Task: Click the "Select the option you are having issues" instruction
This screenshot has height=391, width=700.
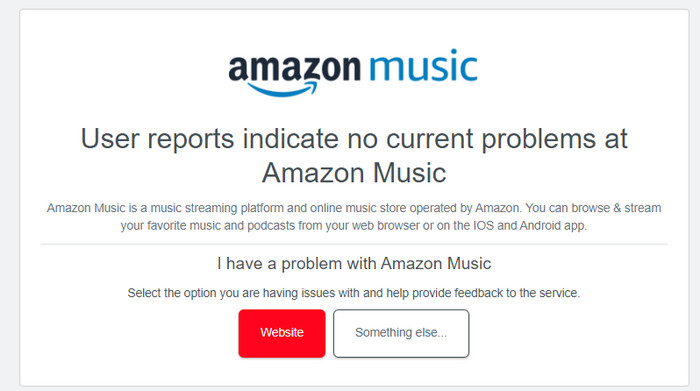Action: (x=354, y=293)
